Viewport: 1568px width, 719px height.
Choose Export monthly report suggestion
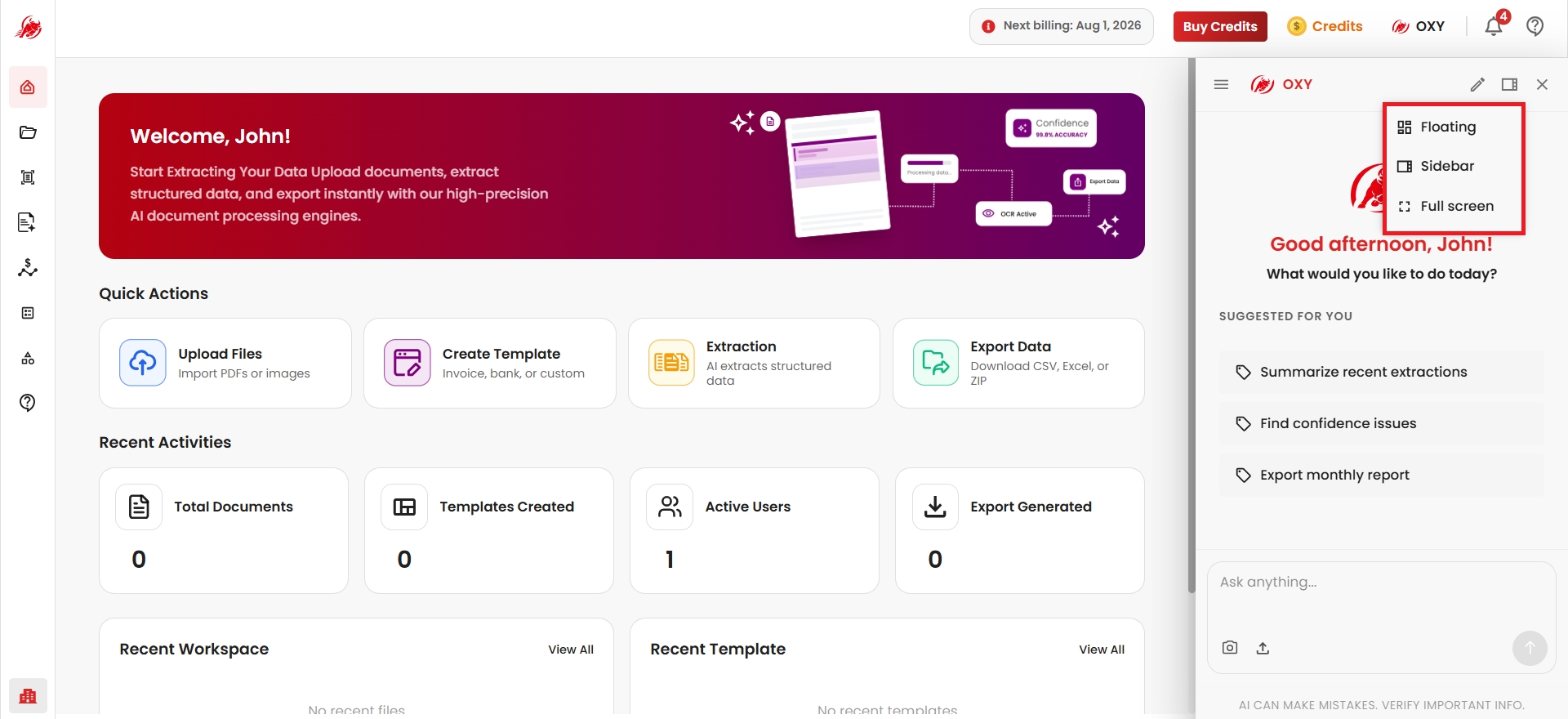coord(1382,475)
